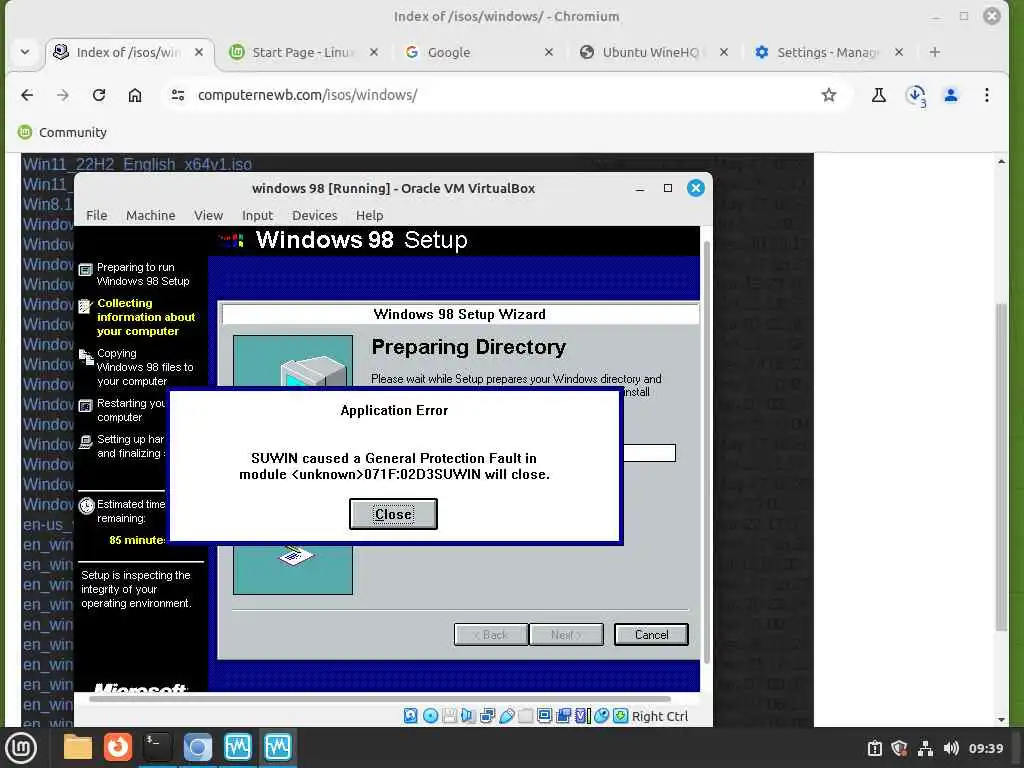Screen dimensions: 1024x768
Task: Click VirtualBox hard disk activity icon
Action: 410,716
